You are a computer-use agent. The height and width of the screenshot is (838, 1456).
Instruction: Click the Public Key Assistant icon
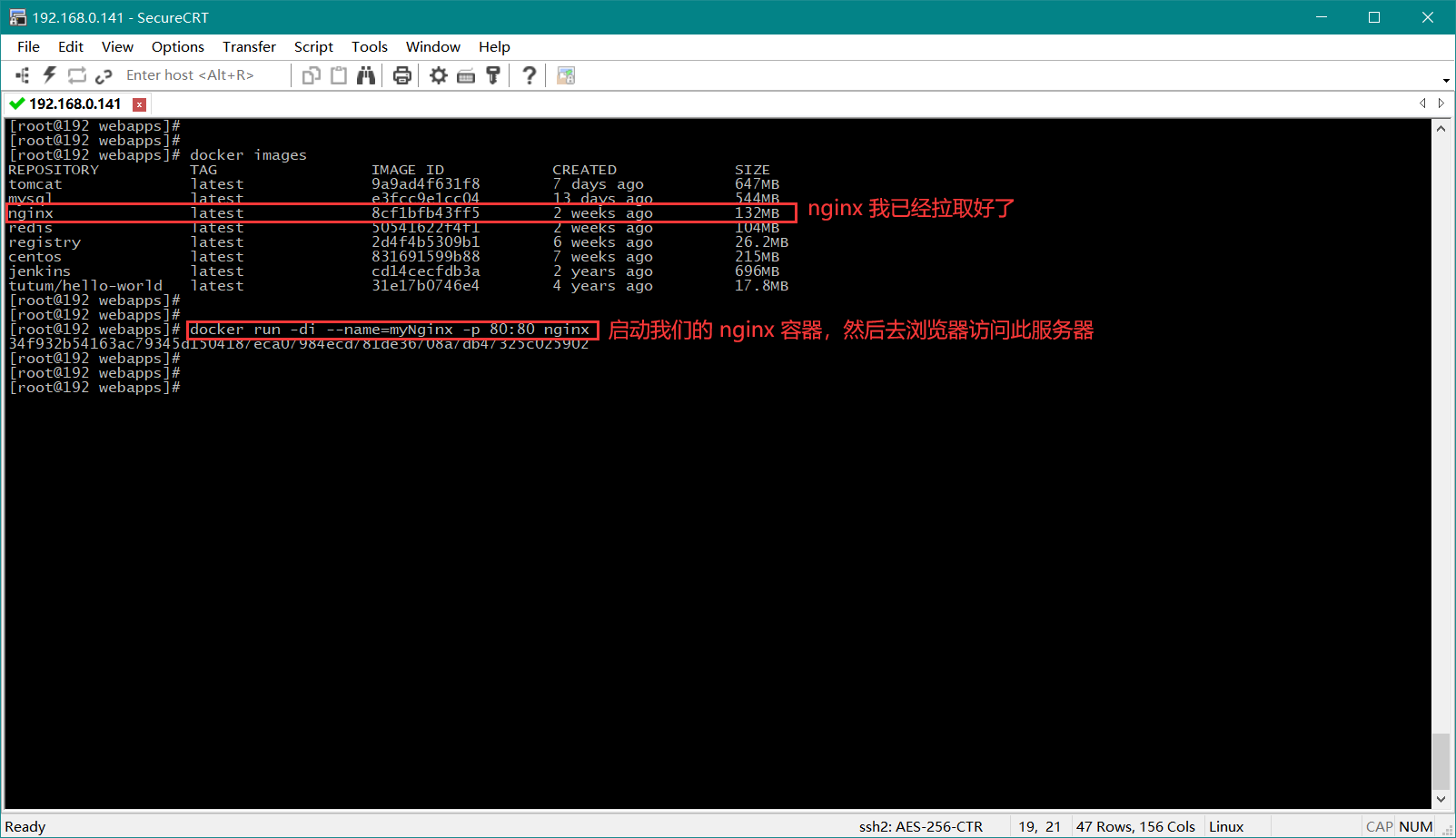(493, 75)
